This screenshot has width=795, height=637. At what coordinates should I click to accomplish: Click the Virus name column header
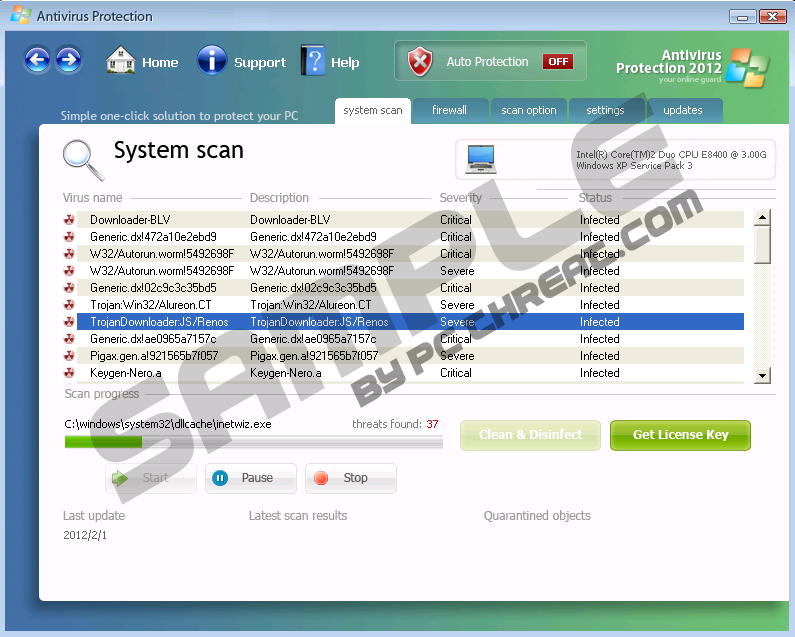coord(92,198)
